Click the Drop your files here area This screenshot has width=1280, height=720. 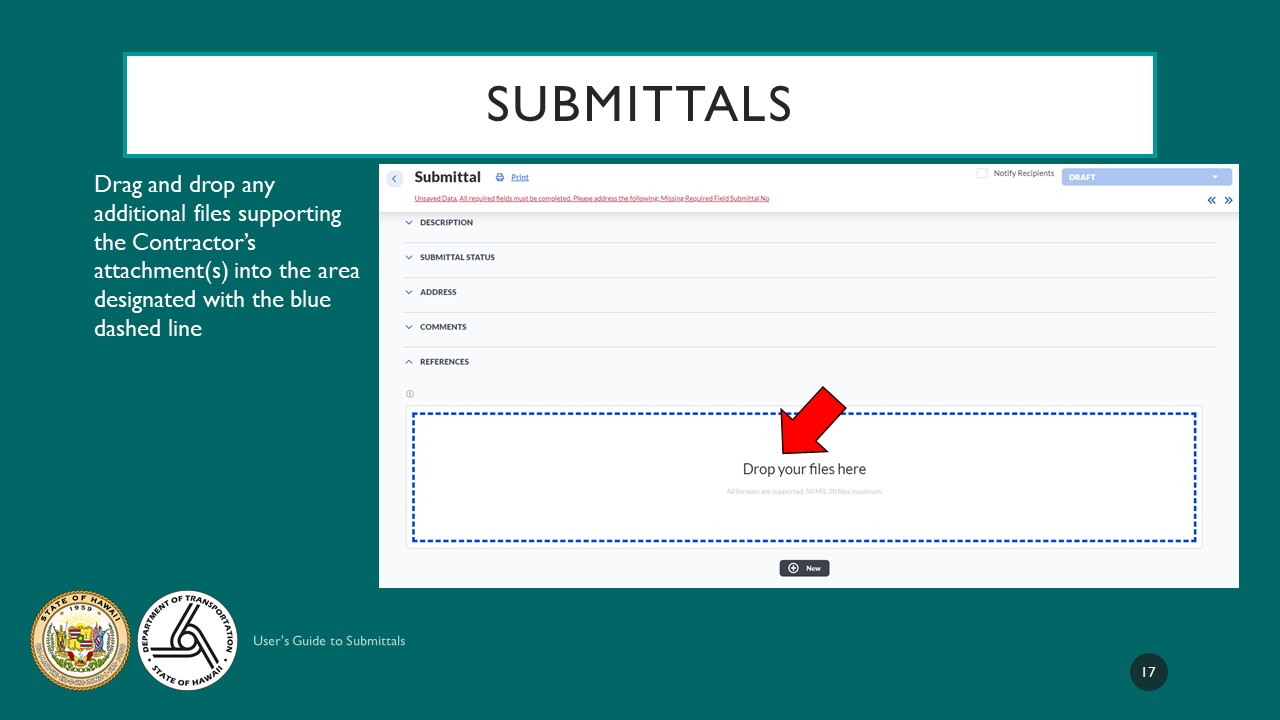[804, 477]
